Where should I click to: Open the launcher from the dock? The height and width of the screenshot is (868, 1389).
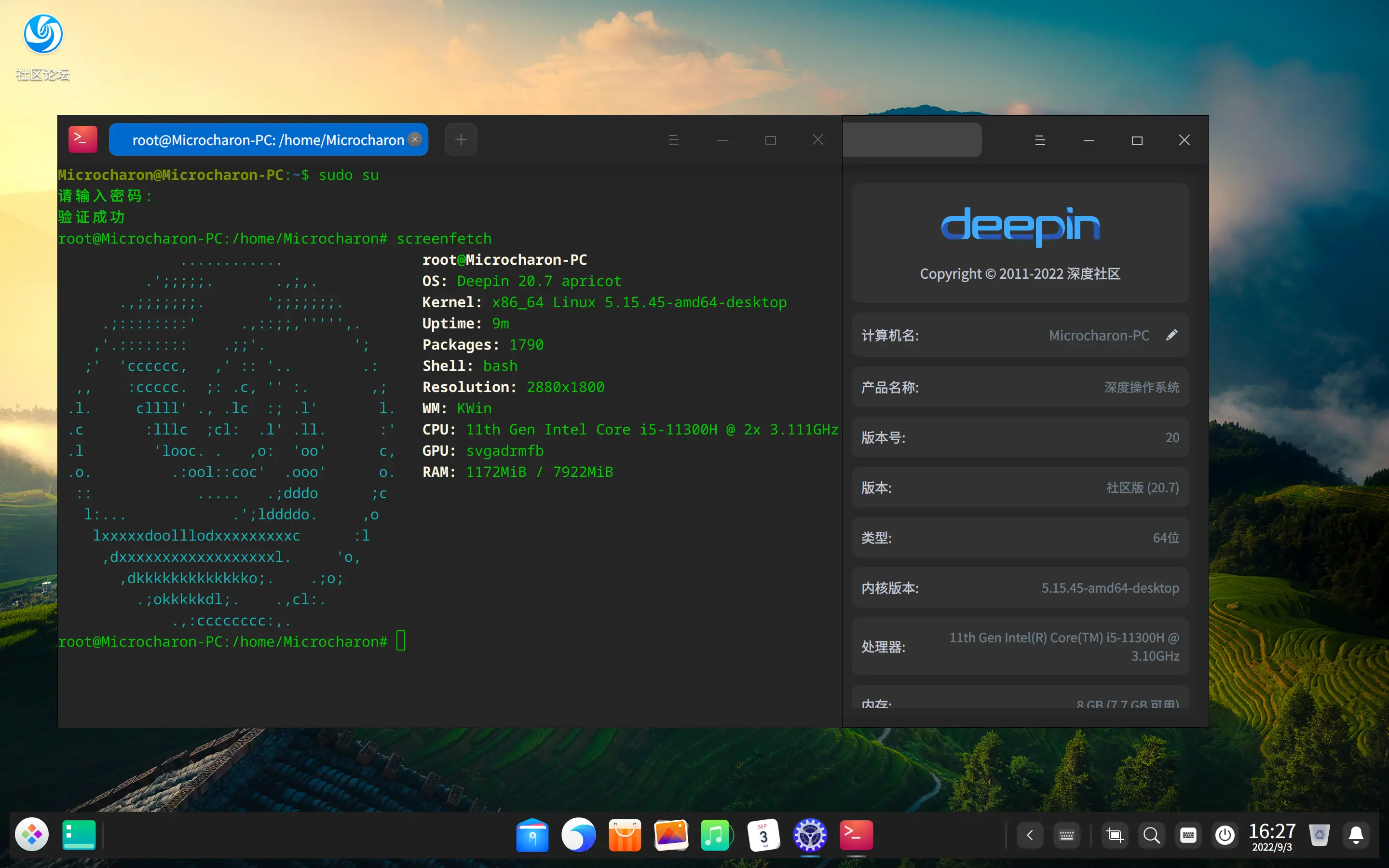[x=31, y=835]
